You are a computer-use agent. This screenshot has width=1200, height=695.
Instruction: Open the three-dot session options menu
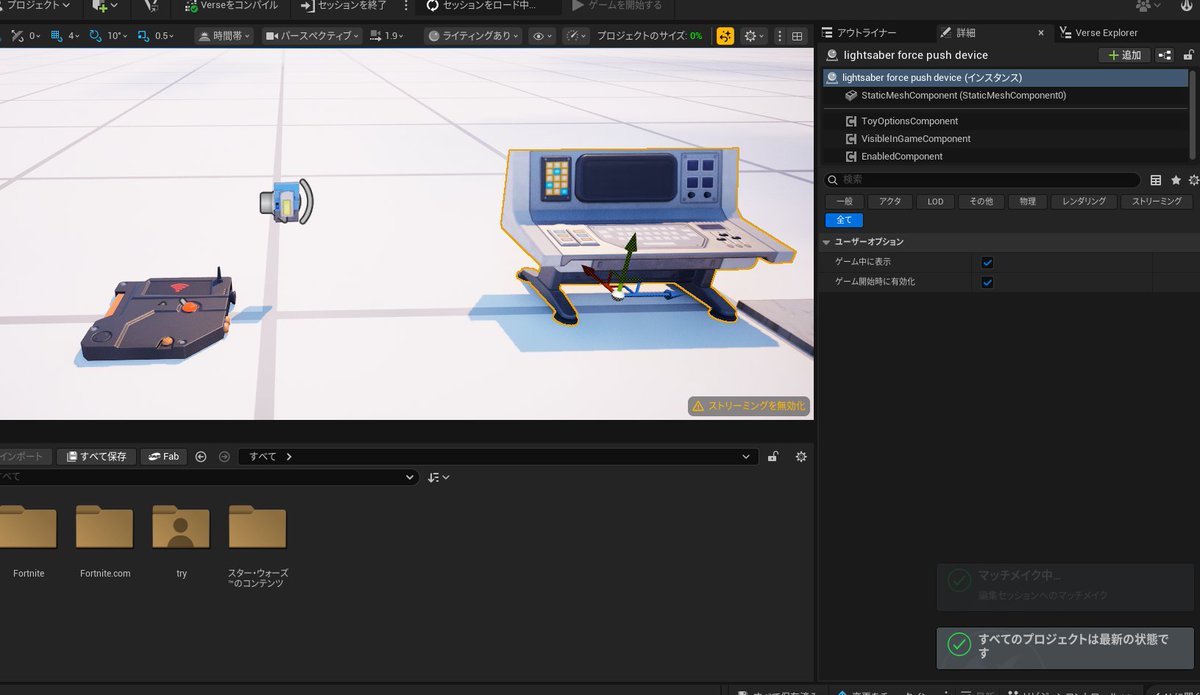click(x=405, y=6)
